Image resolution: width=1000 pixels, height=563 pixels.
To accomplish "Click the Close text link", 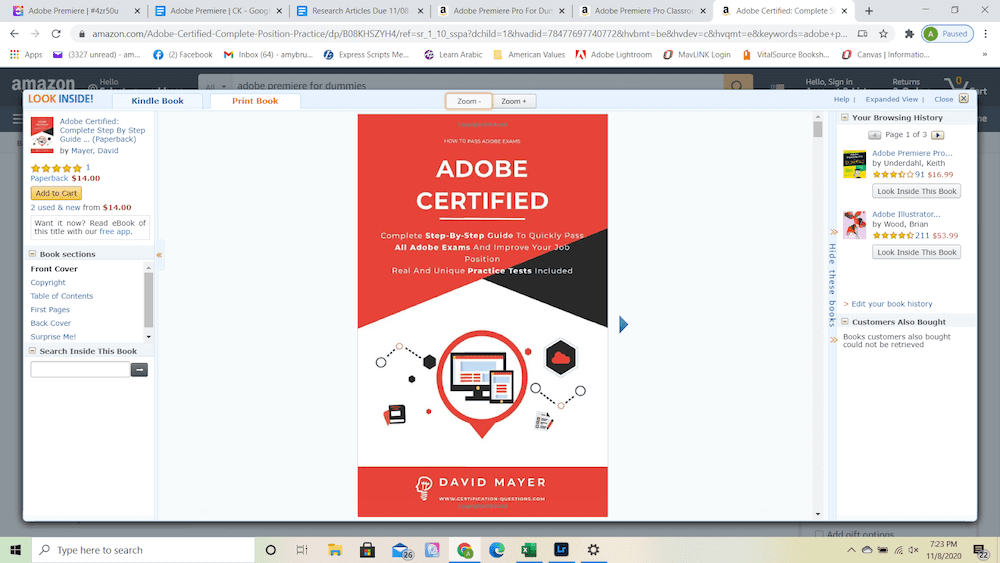I will [943, 99].
